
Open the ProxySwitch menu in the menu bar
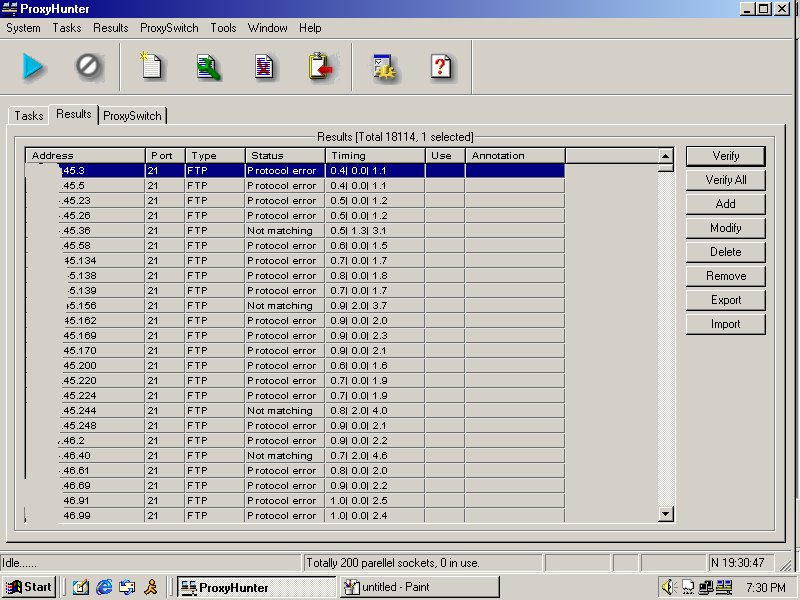[x=169, y=28]
